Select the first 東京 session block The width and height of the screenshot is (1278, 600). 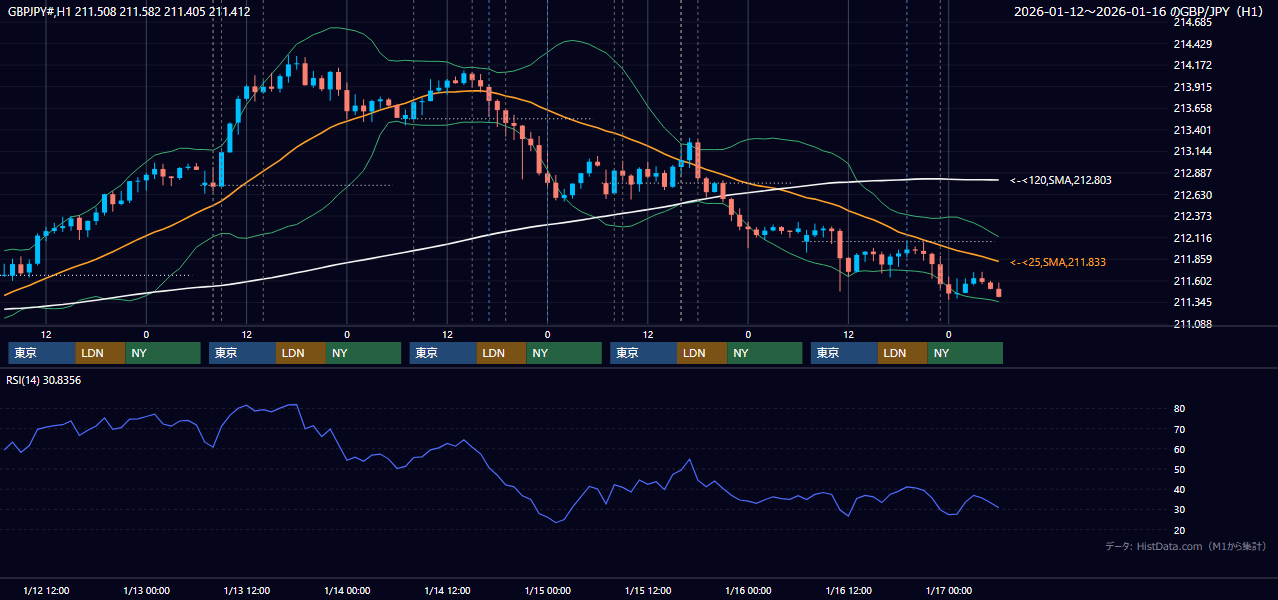(x=42, y=353)
